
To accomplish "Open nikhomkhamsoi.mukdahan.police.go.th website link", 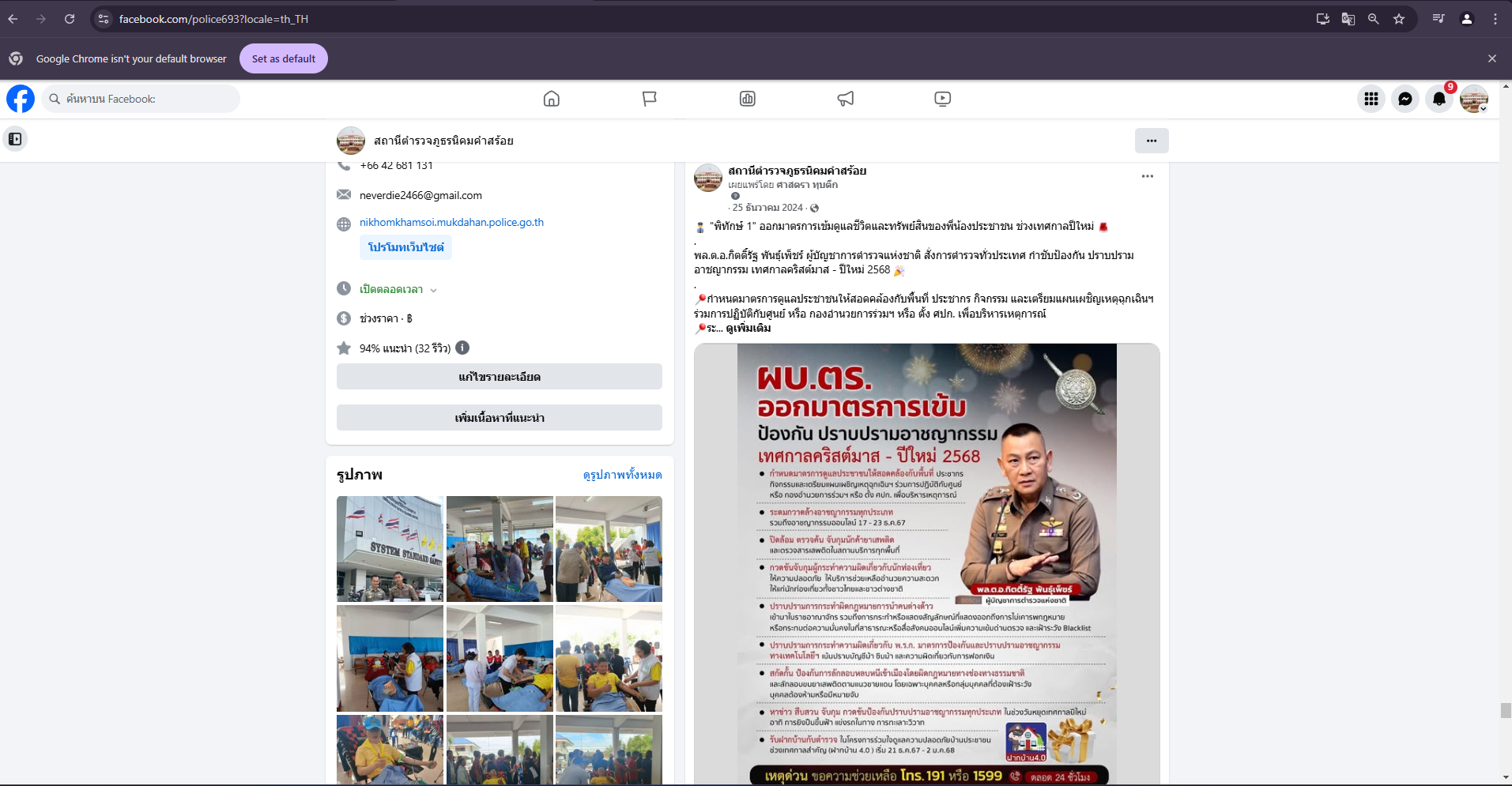I will pos(451,223).
